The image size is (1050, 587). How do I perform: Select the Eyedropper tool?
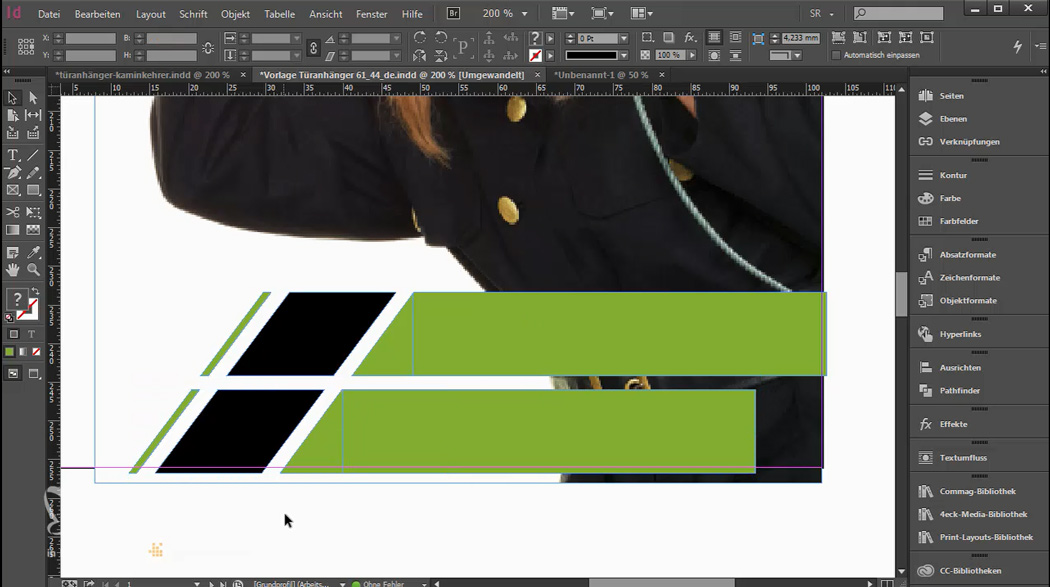[x=33, y=252]
